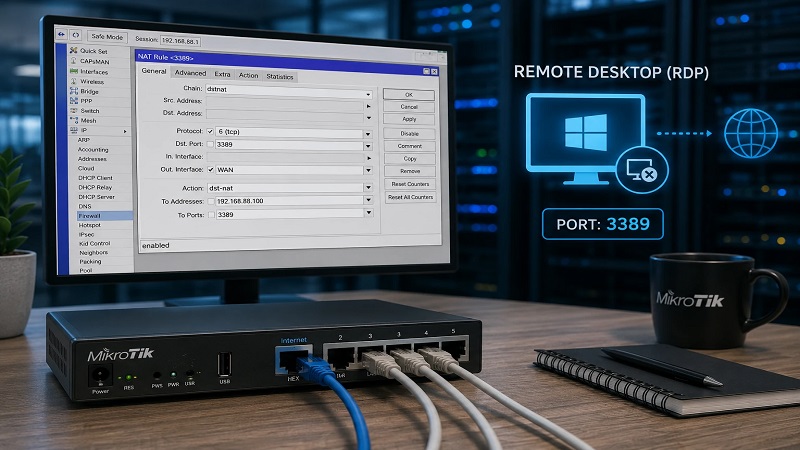Select Accounting in the IP submenu
Screen dimensions: 800x450
pos(93,149)
